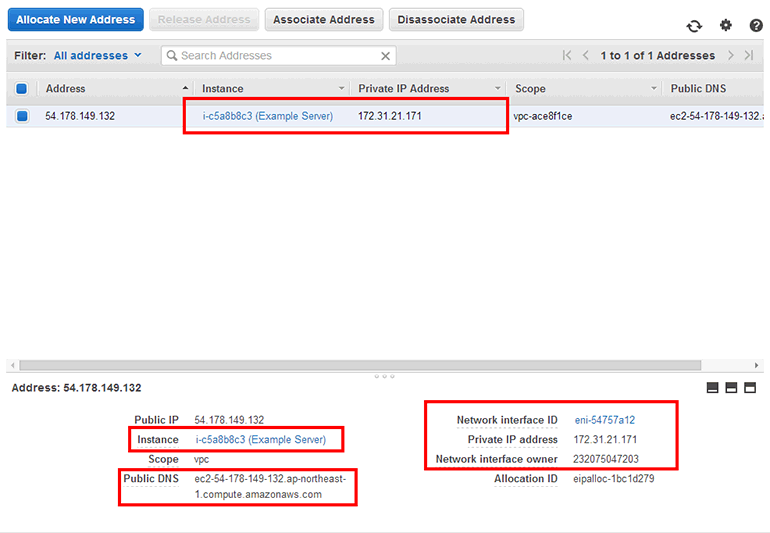Image resolution: width=770 pixels, height=533 pixels.
Task: Open the All addresses filter dropdown
Action: (x=97, y=56)
